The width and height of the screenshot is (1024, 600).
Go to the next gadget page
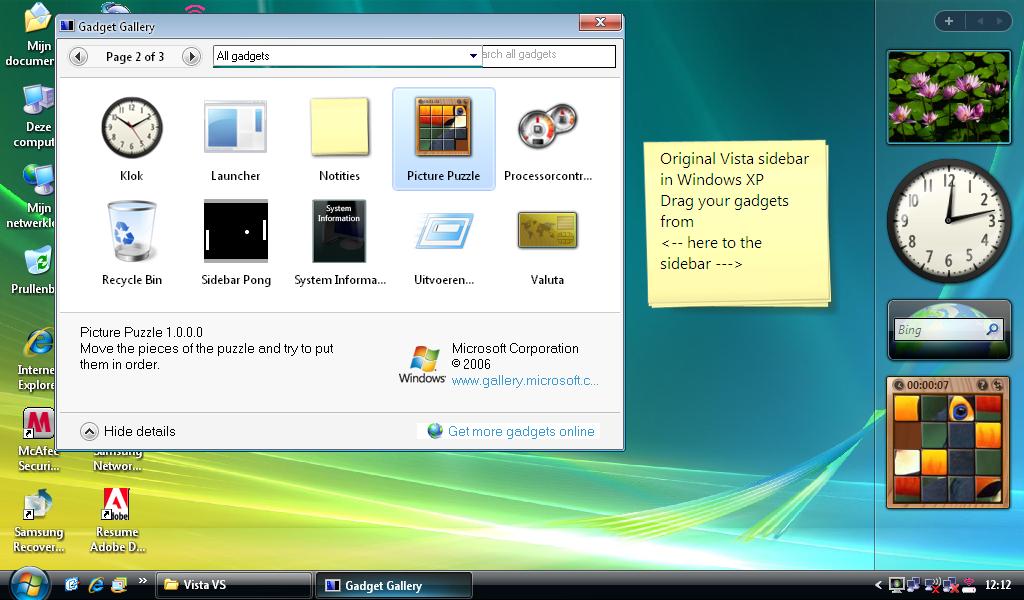(x=191, y=57)
